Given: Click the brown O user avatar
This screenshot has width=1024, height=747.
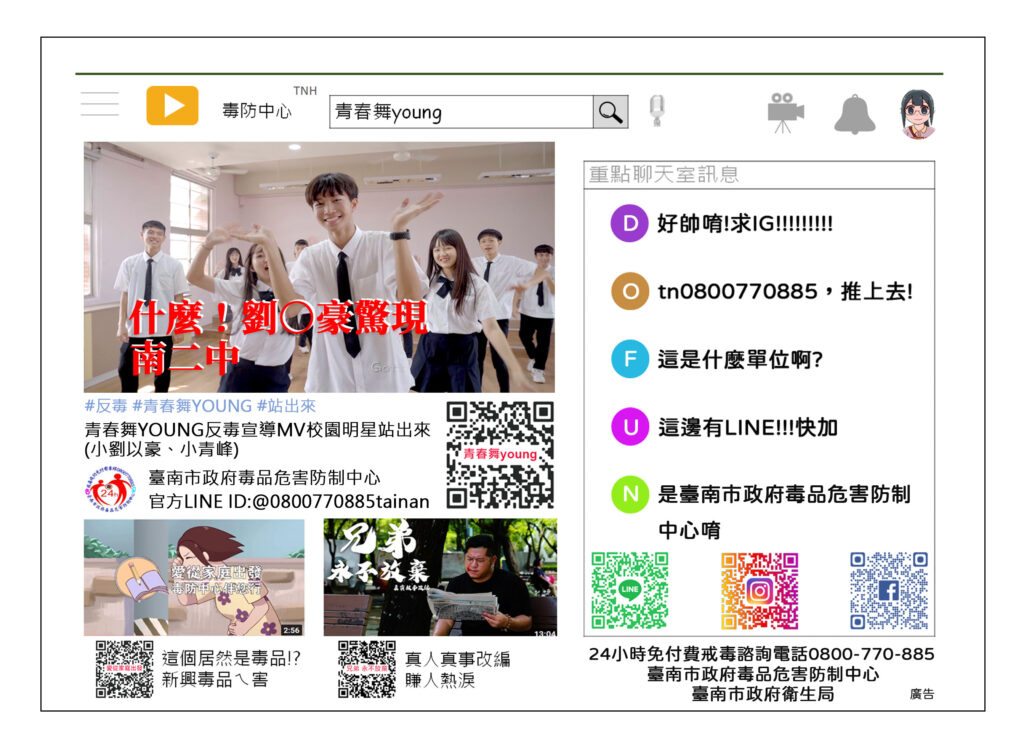Looking at the screenshot, I should 630,291.
